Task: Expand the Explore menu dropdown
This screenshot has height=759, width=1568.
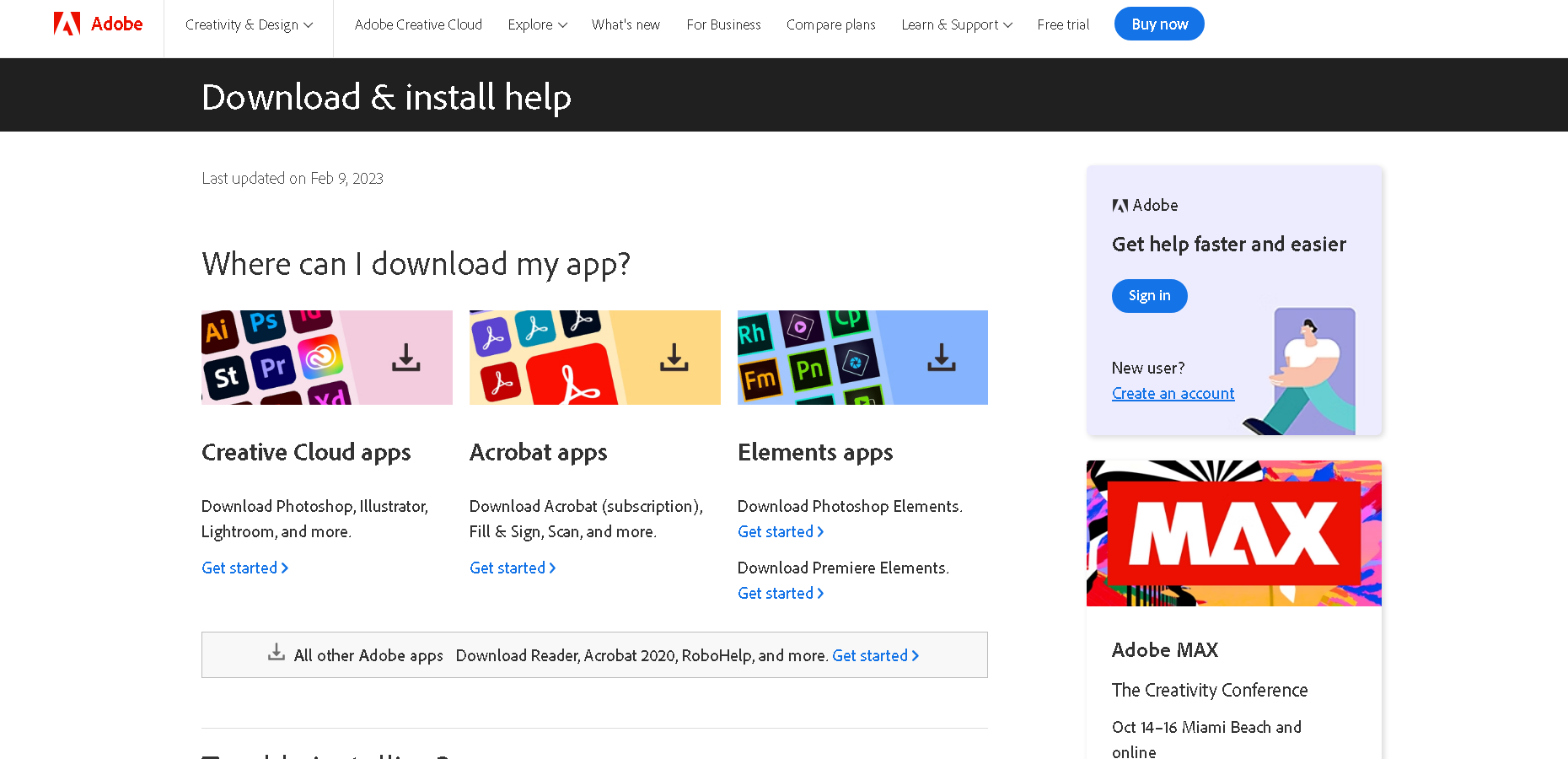Action: [x=537, y=25]
